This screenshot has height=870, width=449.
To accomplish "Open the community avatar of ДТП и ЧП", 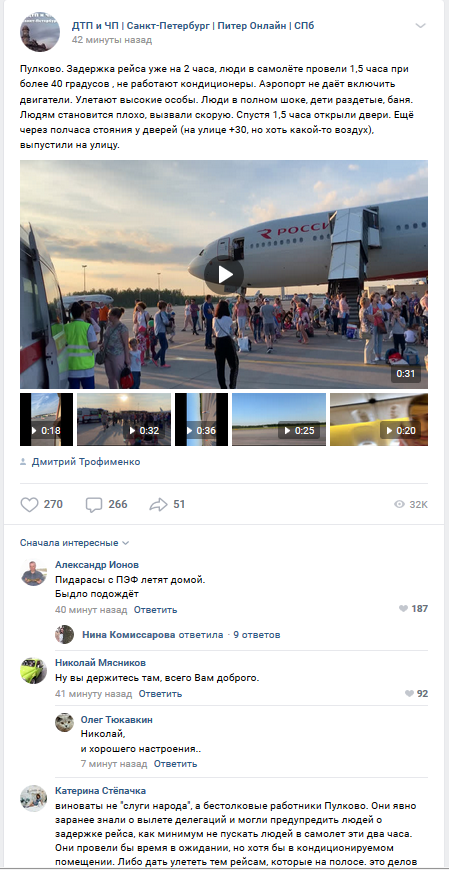I will 40,32.
